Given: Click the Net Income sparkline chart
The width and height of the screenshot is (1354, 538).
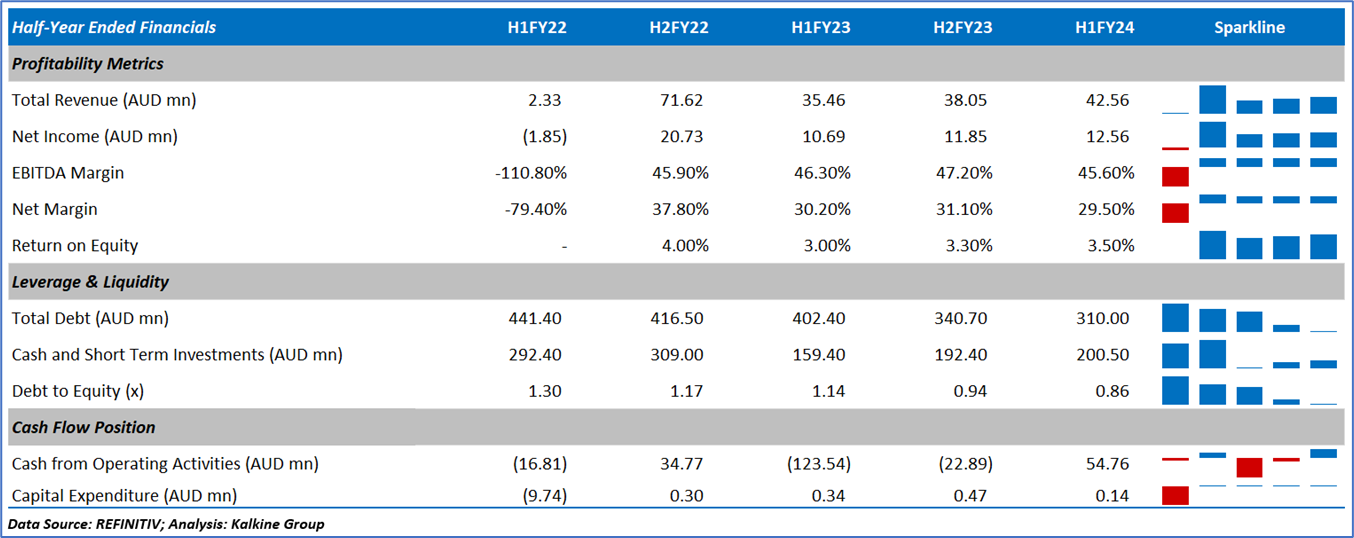Looking at the screenshot, I should click(x=1249, y=136).
